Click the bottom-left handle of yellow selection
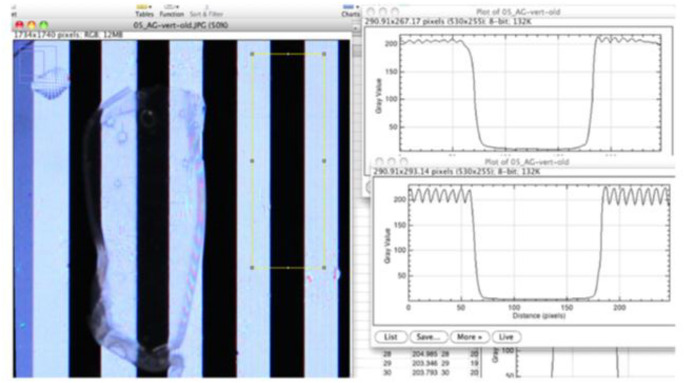 (x=252, y=267)
